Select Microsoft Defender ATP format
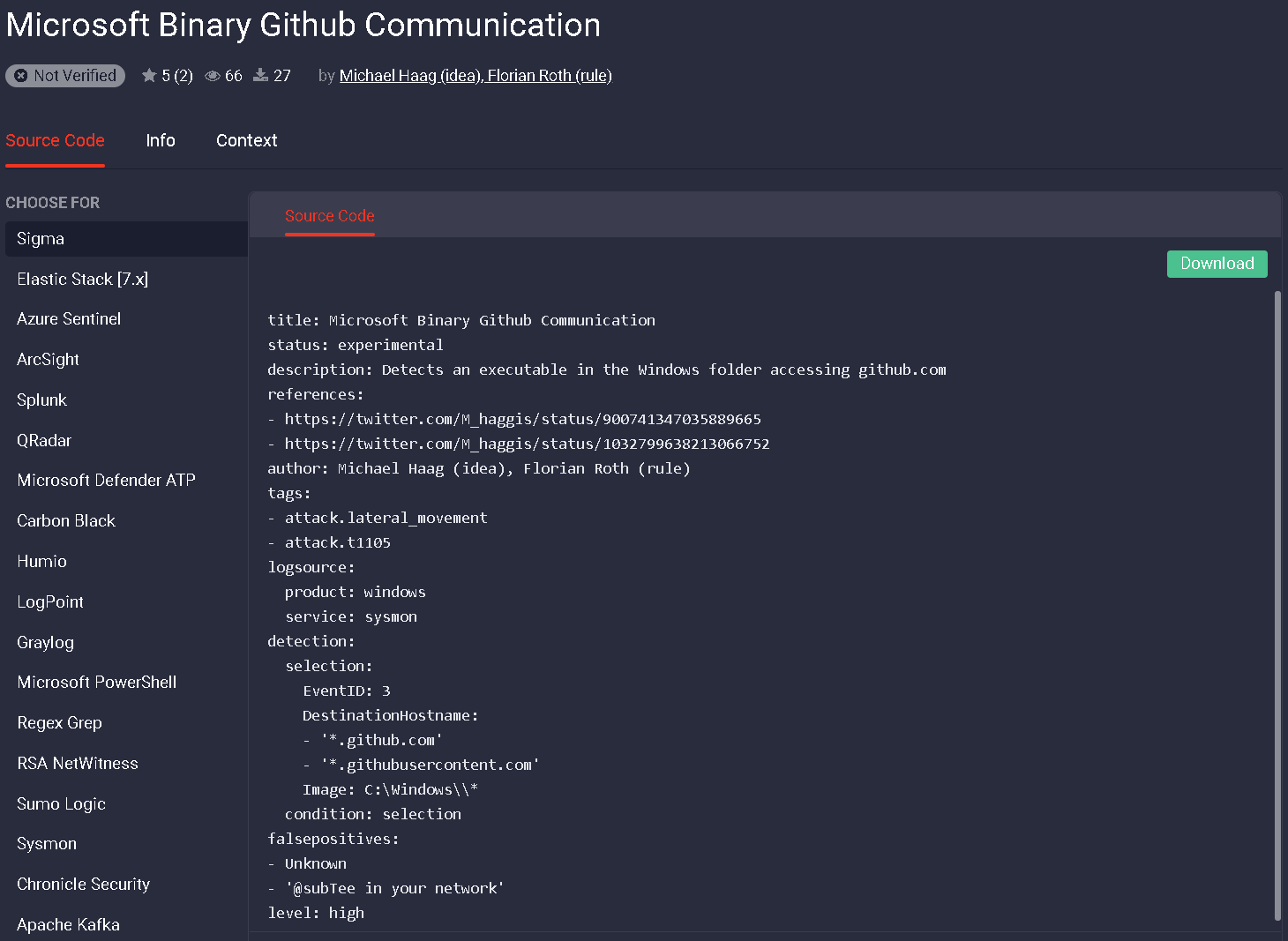The image size is (1288, 941). (x=126, y=481)
